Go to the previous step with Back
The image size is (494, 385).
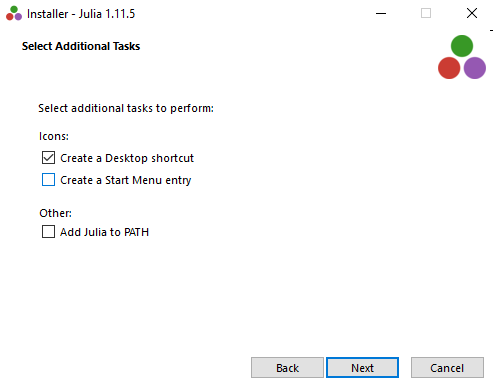click(x=287, y=368)
